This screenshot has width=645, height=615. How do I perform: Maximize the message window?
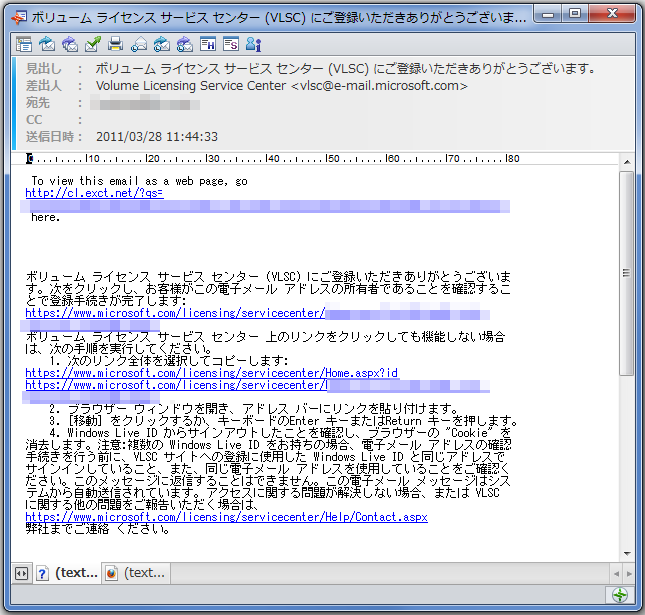[x=575, y=14]
